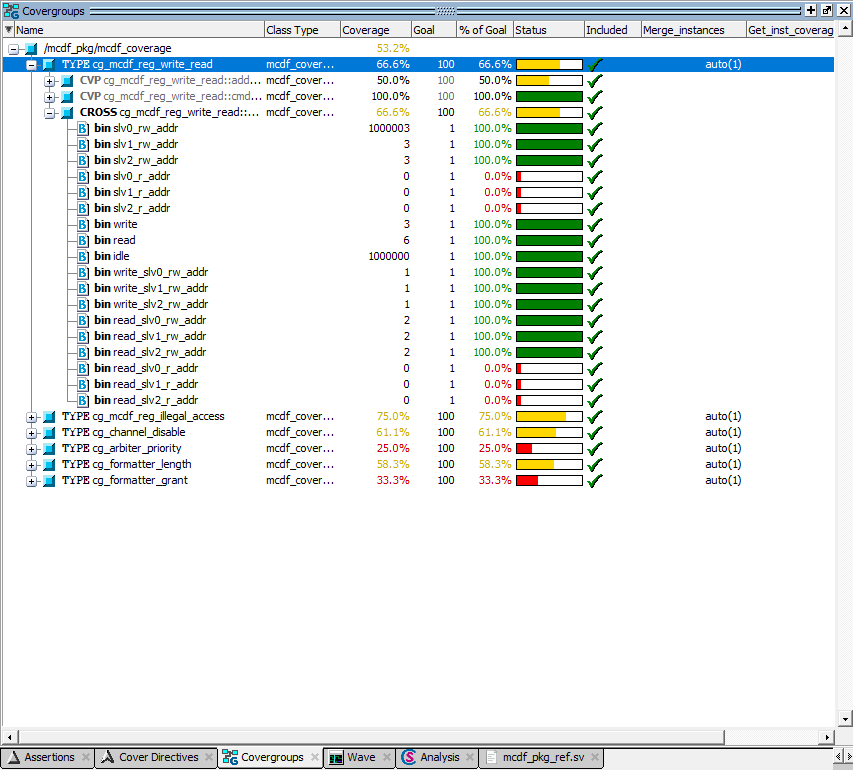
Task: Click the filter funnel icon above the Name column
Action: click(x=8, y=30)
